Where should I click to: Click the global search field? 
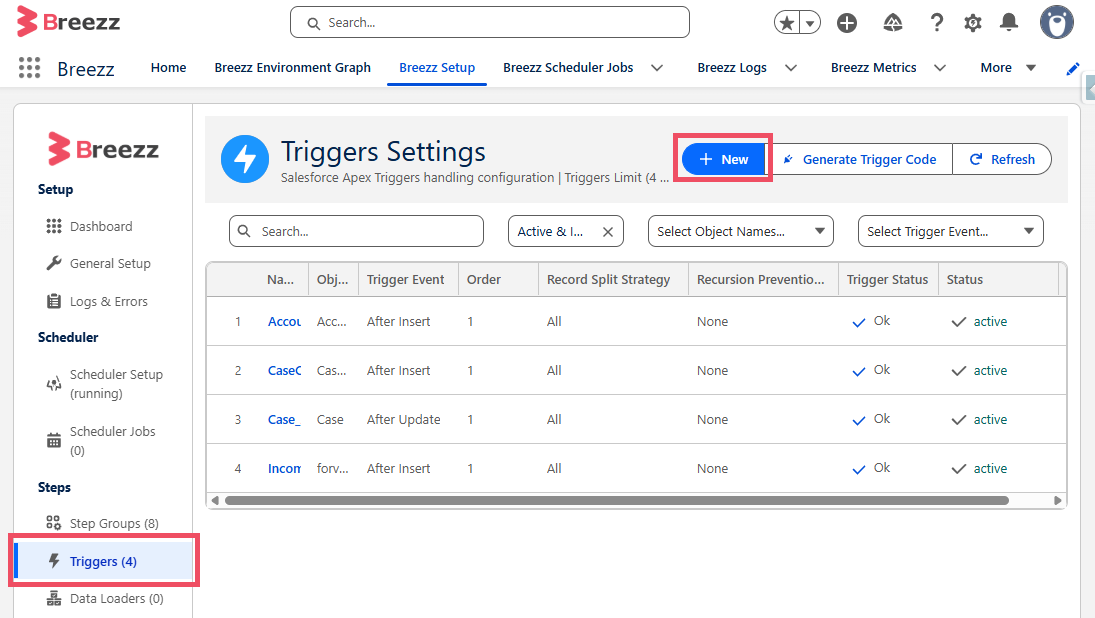[490, 22]
